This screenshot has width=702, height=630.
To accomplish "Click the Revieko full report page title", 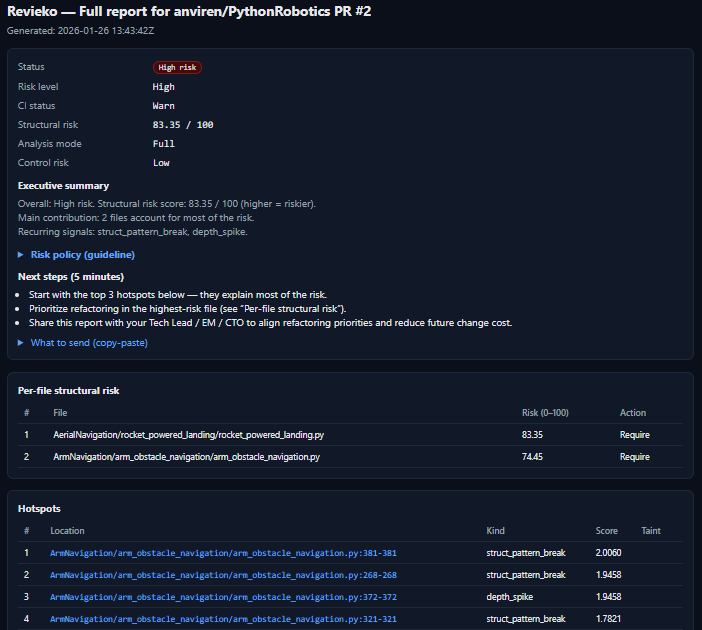I will click(x=192, y=10).
